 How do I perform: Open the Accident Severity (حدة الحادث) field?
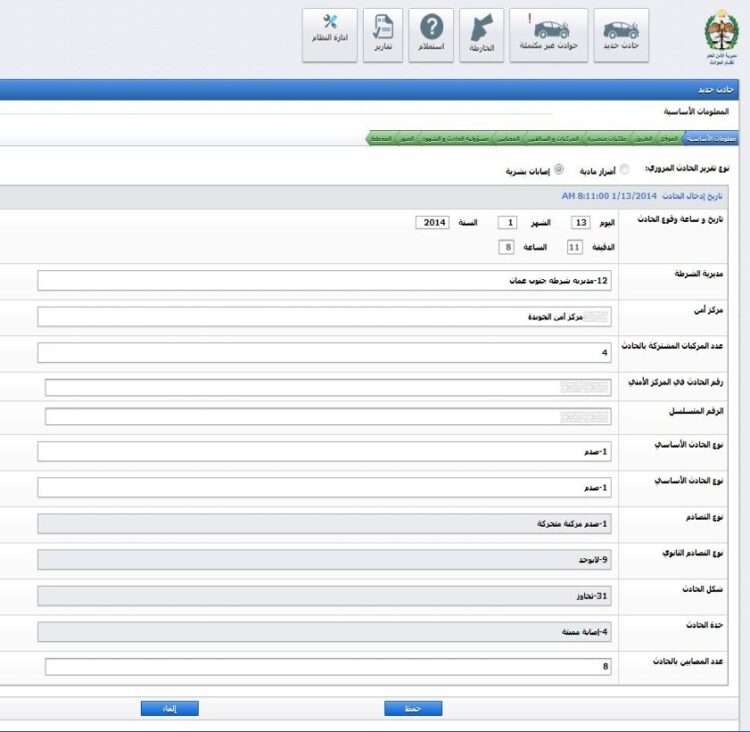[325, 632]
